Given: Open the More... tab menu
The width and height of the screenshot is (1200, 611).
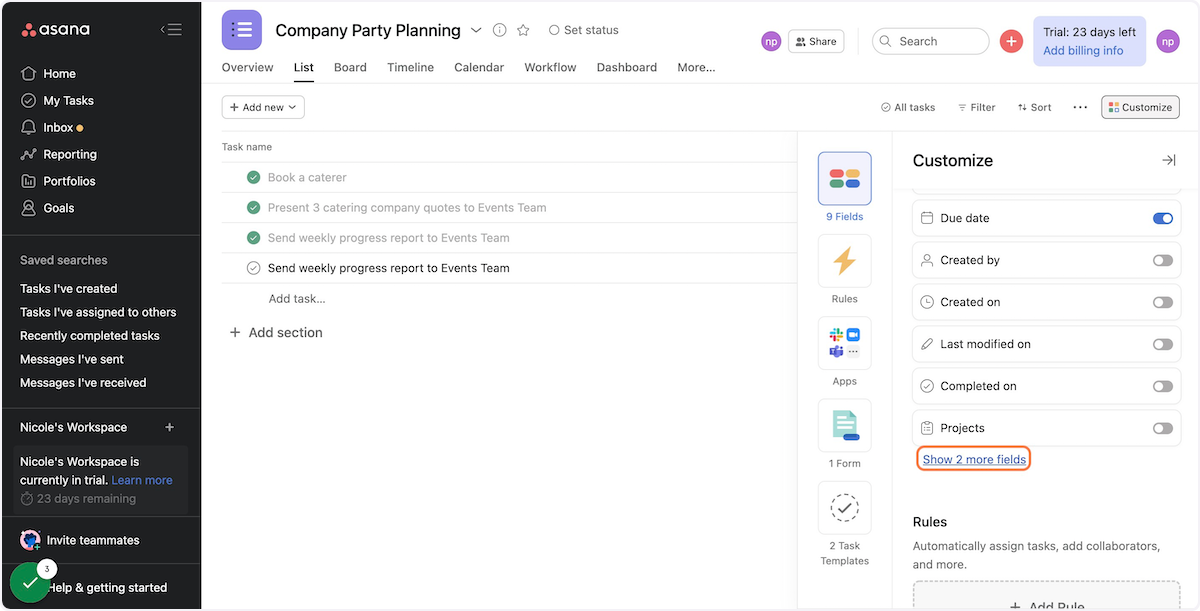Looking at the screenshot, I should (696, 67).
